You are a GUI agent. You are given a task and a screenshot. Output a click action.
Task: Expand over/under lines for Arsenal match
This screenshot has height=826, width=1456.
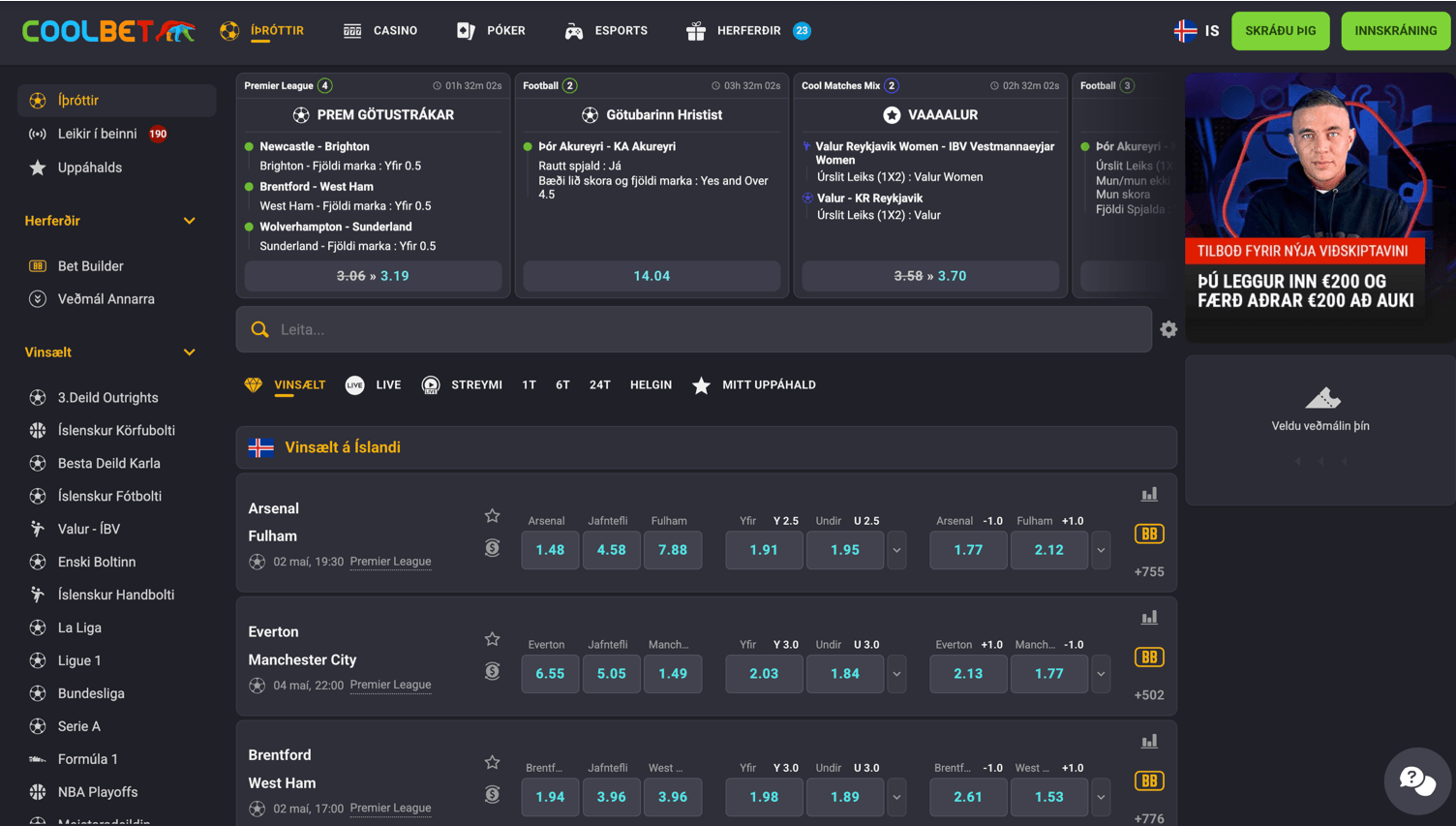pos(896,550)
